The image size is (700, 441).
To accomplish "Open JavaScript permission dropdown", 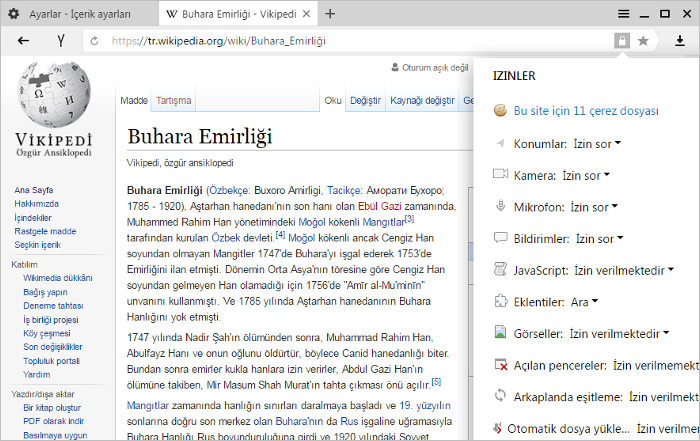I will click(624, 271).
